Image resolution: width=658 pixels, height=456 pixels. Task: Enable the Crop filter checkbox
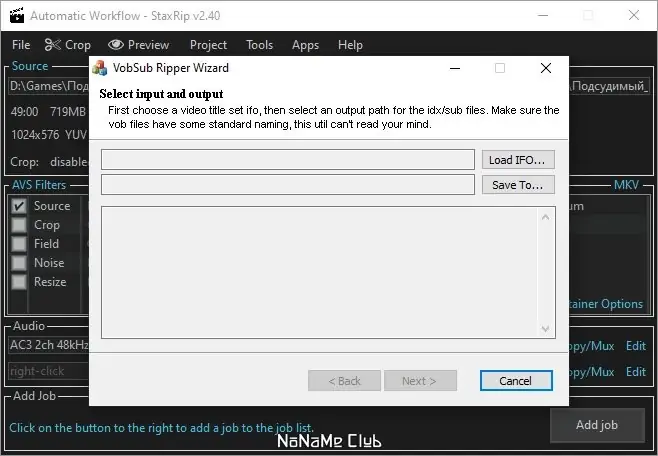click(x=18, y=225)
